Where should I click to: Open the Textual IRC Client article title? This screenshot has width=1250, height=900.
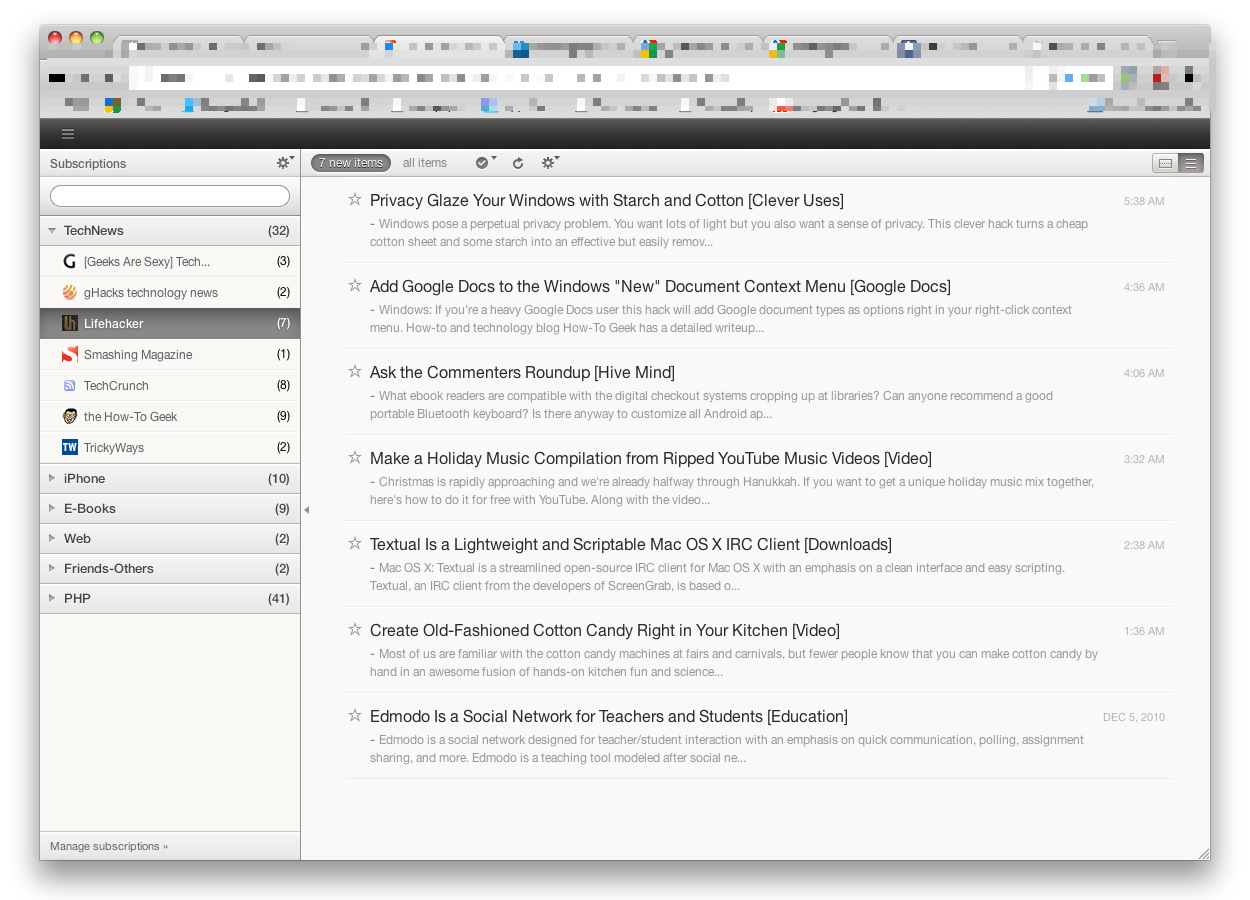pos(631,544)
